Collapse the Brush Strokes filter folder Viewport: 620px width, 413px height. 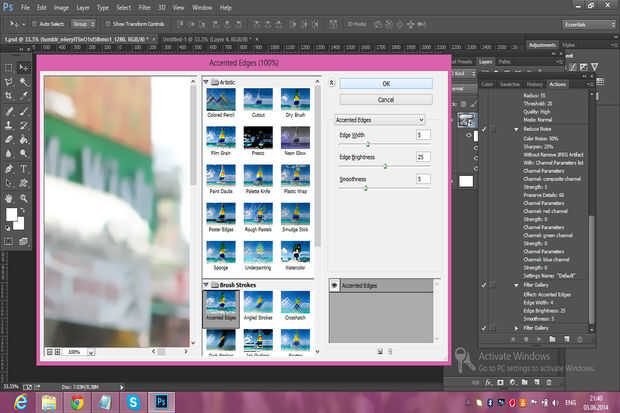(x=206, y=285)
